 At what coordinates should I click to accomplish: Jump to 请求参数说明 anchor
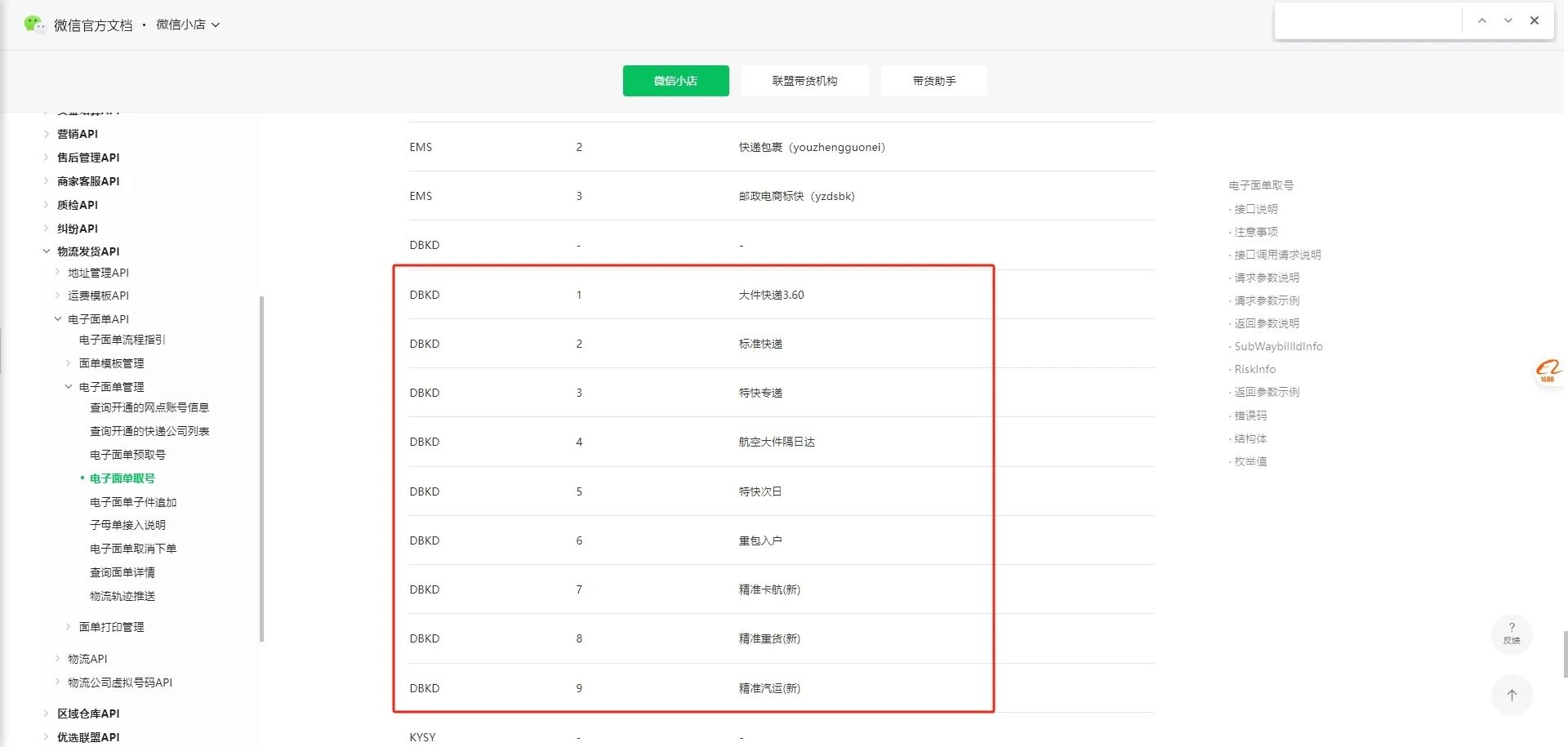click(1267, 278)
